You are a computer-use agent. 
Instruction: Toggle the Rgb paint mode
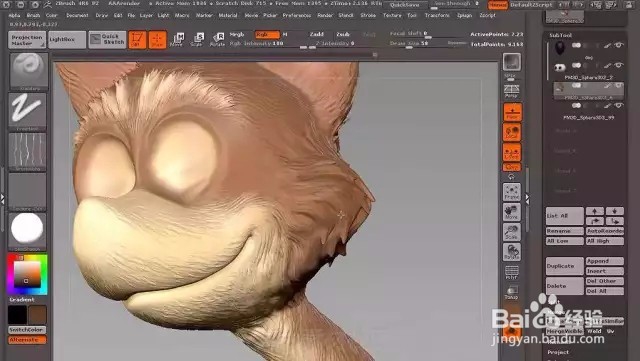(x=267, y=35)
